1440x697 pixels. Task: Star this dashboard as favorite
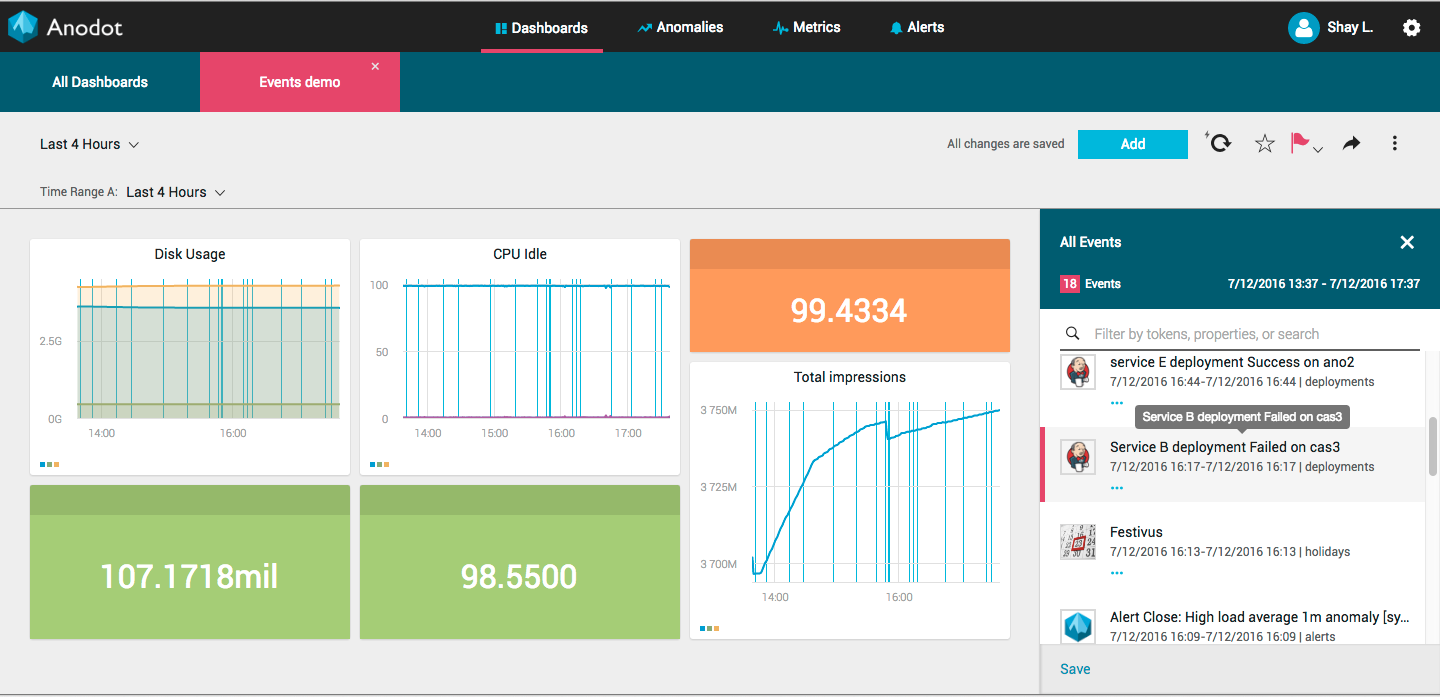1265,144
